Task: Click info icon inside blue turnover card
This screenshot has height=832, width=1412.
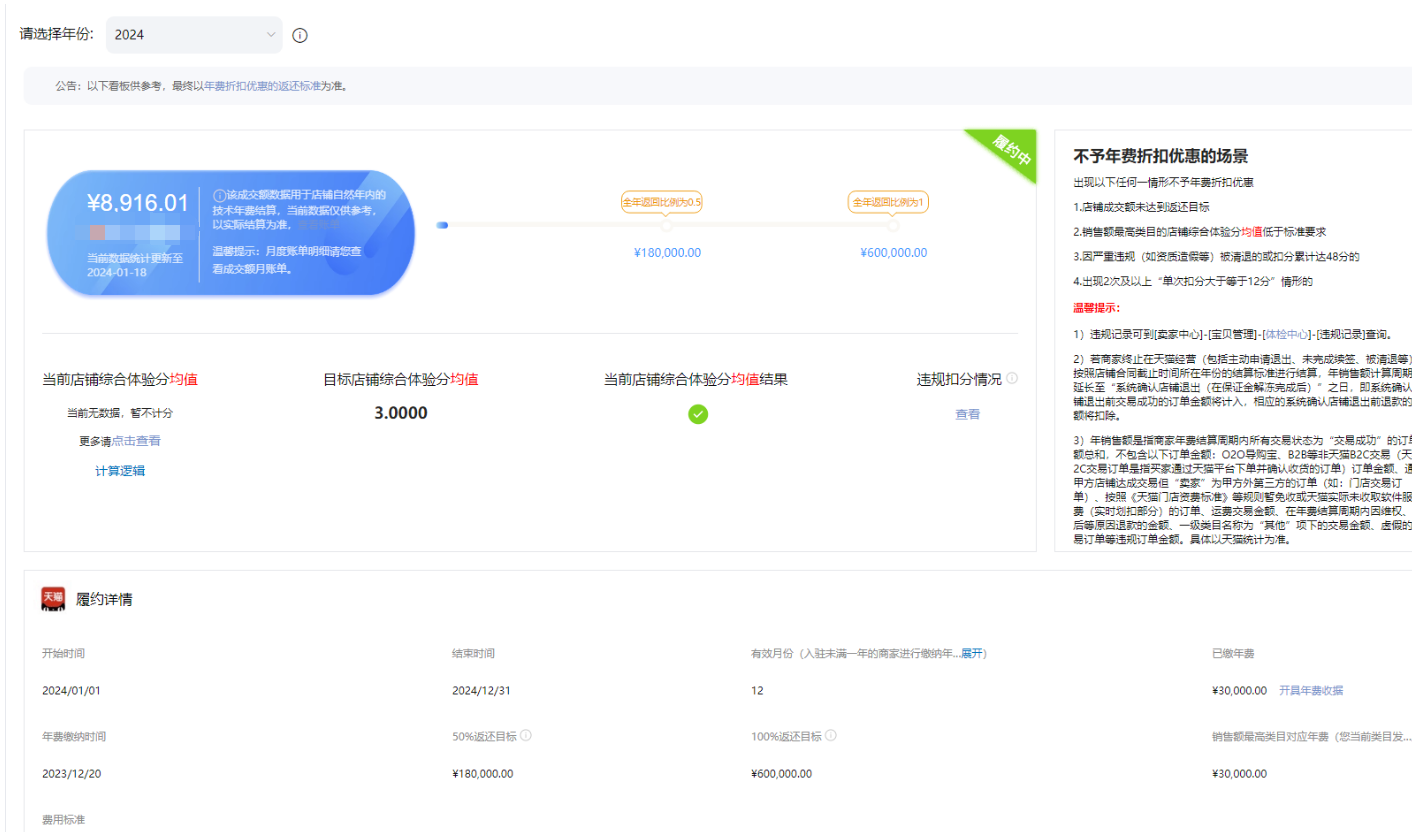Action: point(219,195)
